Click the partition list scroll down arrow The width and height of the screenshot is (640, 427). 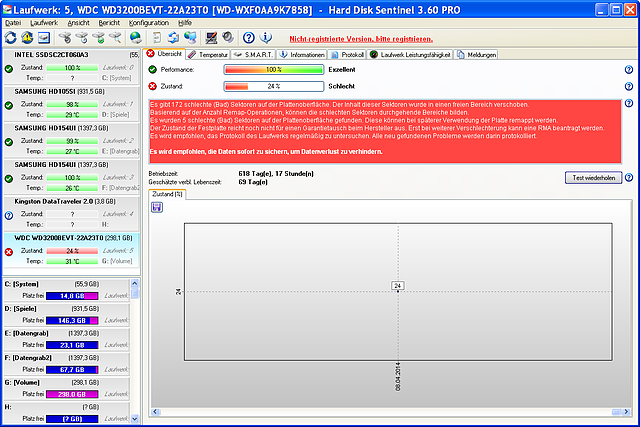tap(135, 419)
